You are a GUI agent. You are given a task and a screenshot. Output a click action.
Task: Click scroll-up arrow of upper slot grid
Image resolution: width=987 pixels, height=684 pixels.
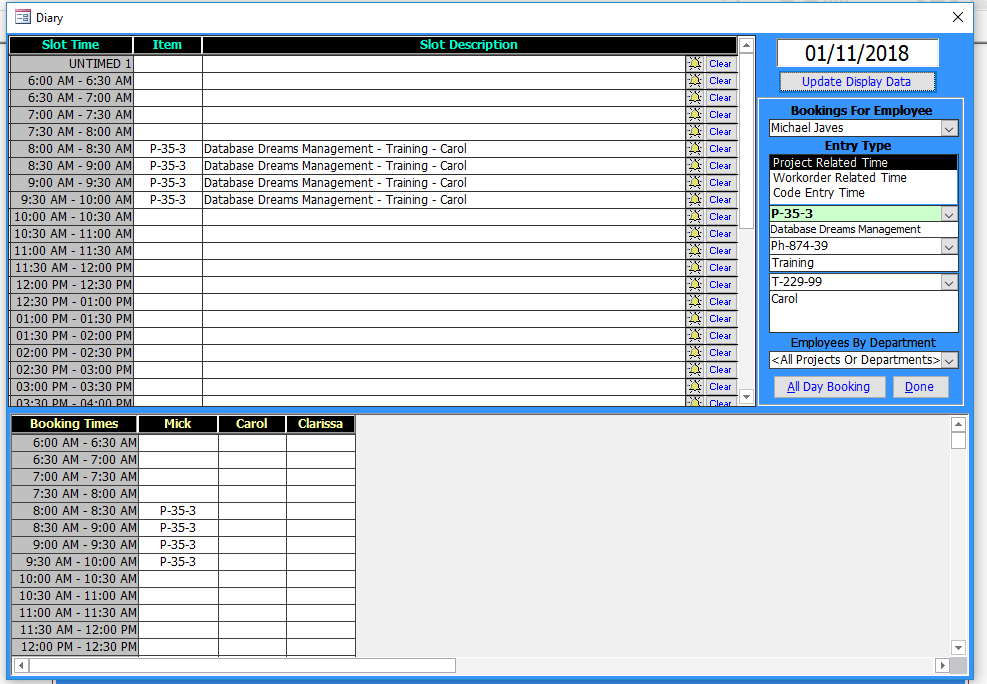tap(746, 45)
